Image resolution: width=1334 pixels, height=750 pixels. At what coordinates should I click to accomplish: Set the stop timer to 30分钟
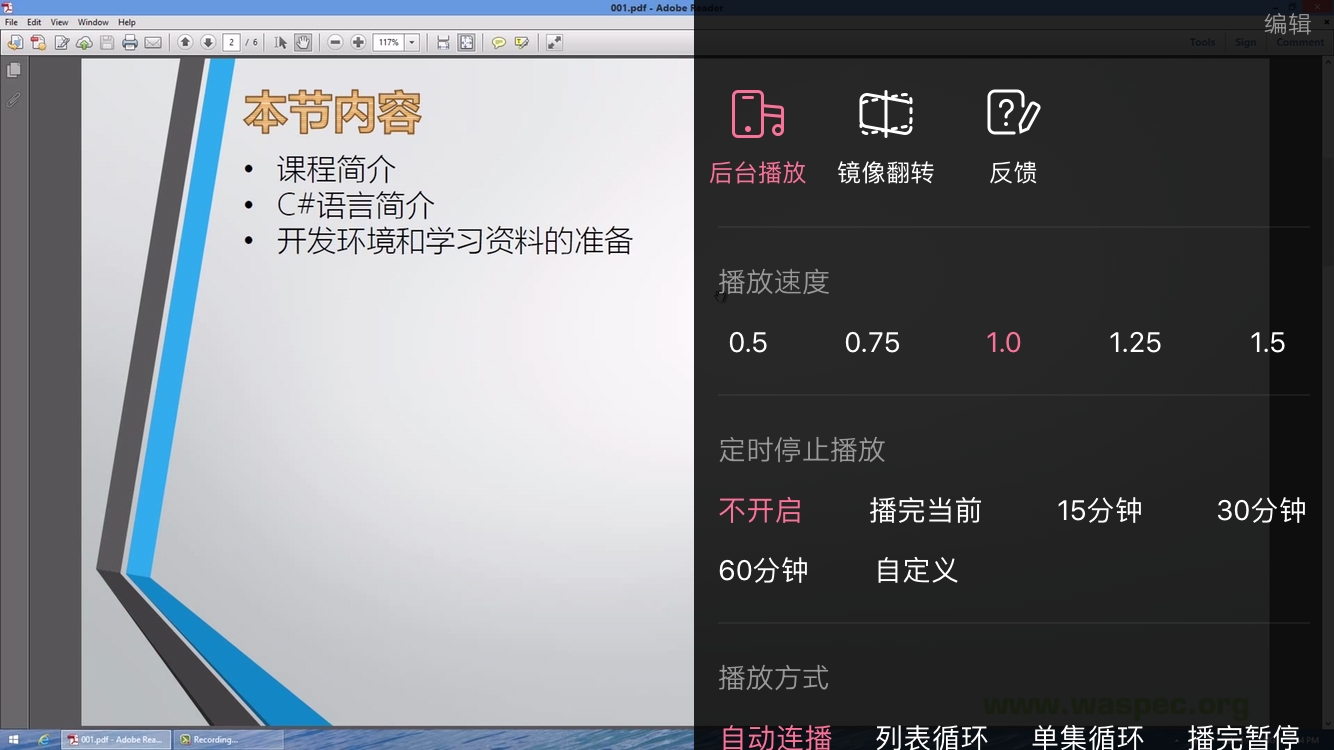(x=1262, y=511)
